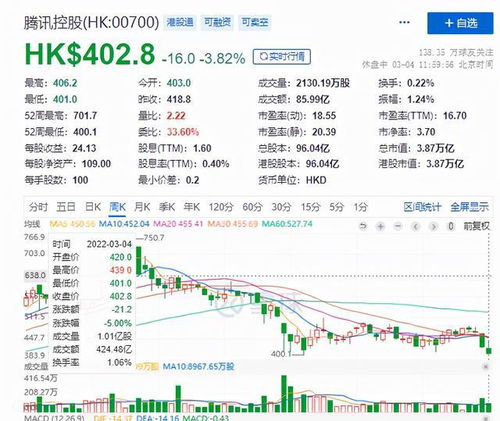
Task: Click the 400.1 low price marker
Action: pos(281,353)
